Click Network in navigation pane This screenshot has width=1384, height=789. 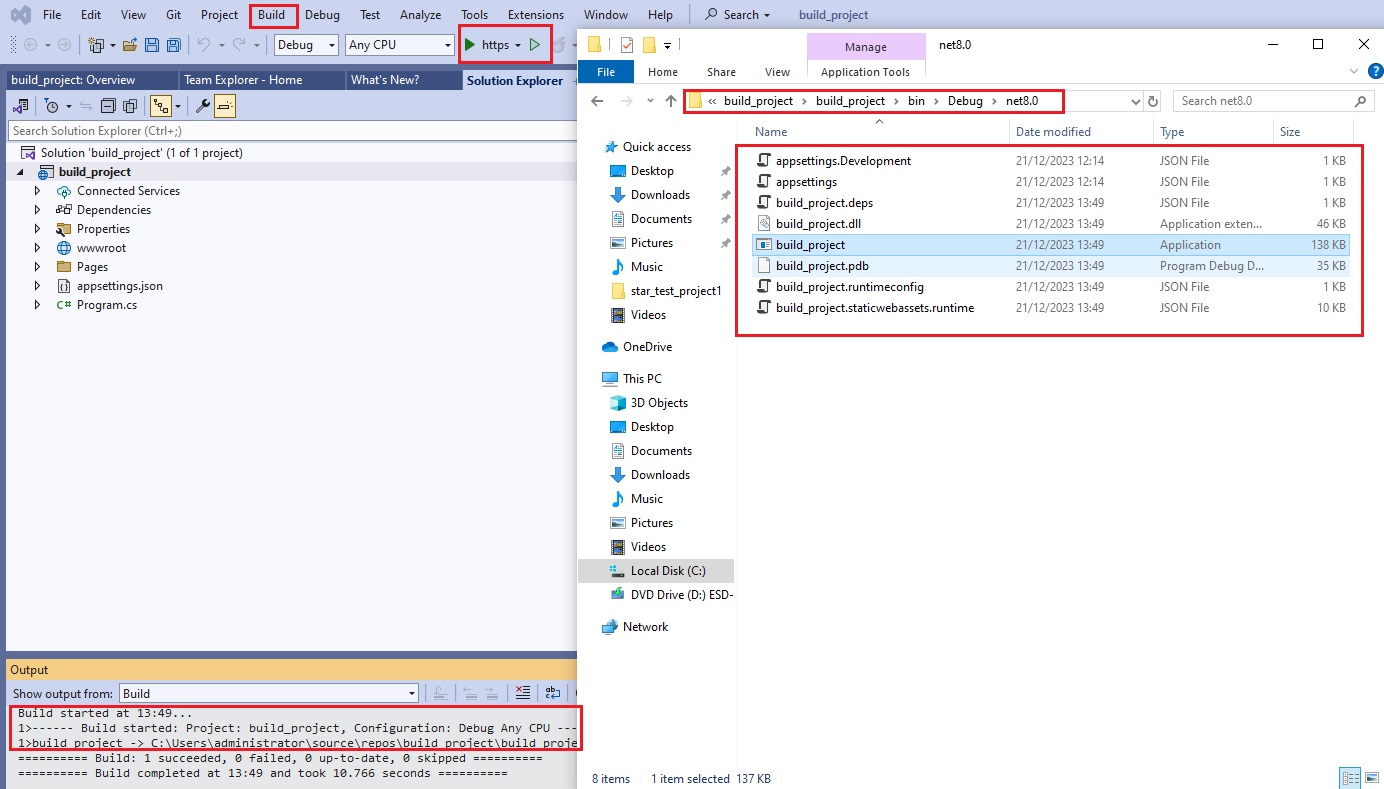(x=645, y=627)
